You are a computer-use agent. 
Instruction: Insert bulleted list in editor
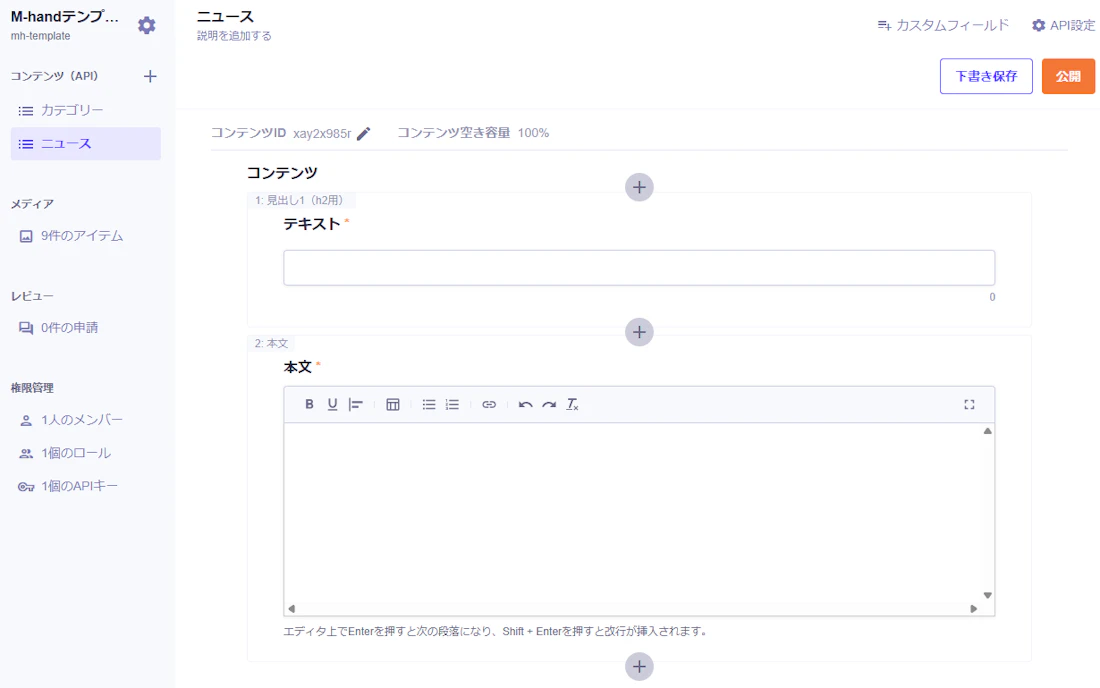click(429, 404)
